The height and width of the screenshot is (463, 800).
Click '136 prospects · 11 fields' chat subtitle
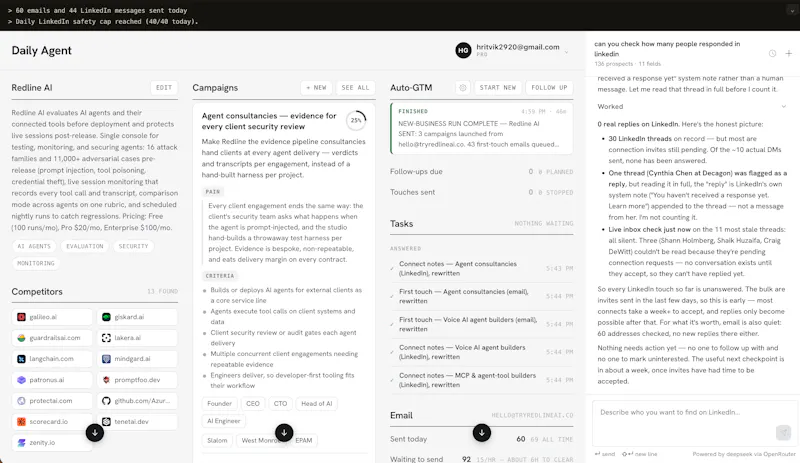[x=628, y=64]
